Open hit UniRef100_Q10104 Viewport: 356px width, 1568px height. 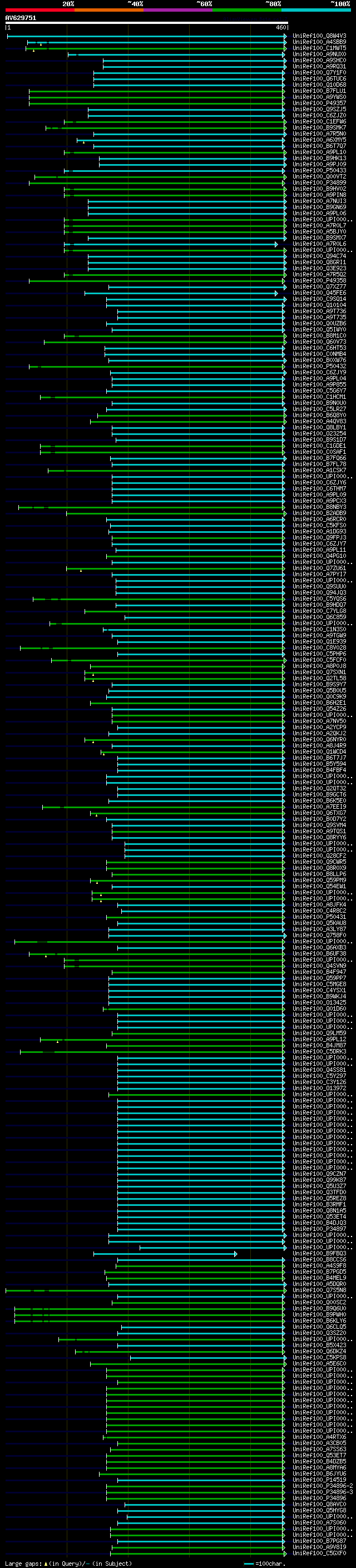[x=319, y=305]
